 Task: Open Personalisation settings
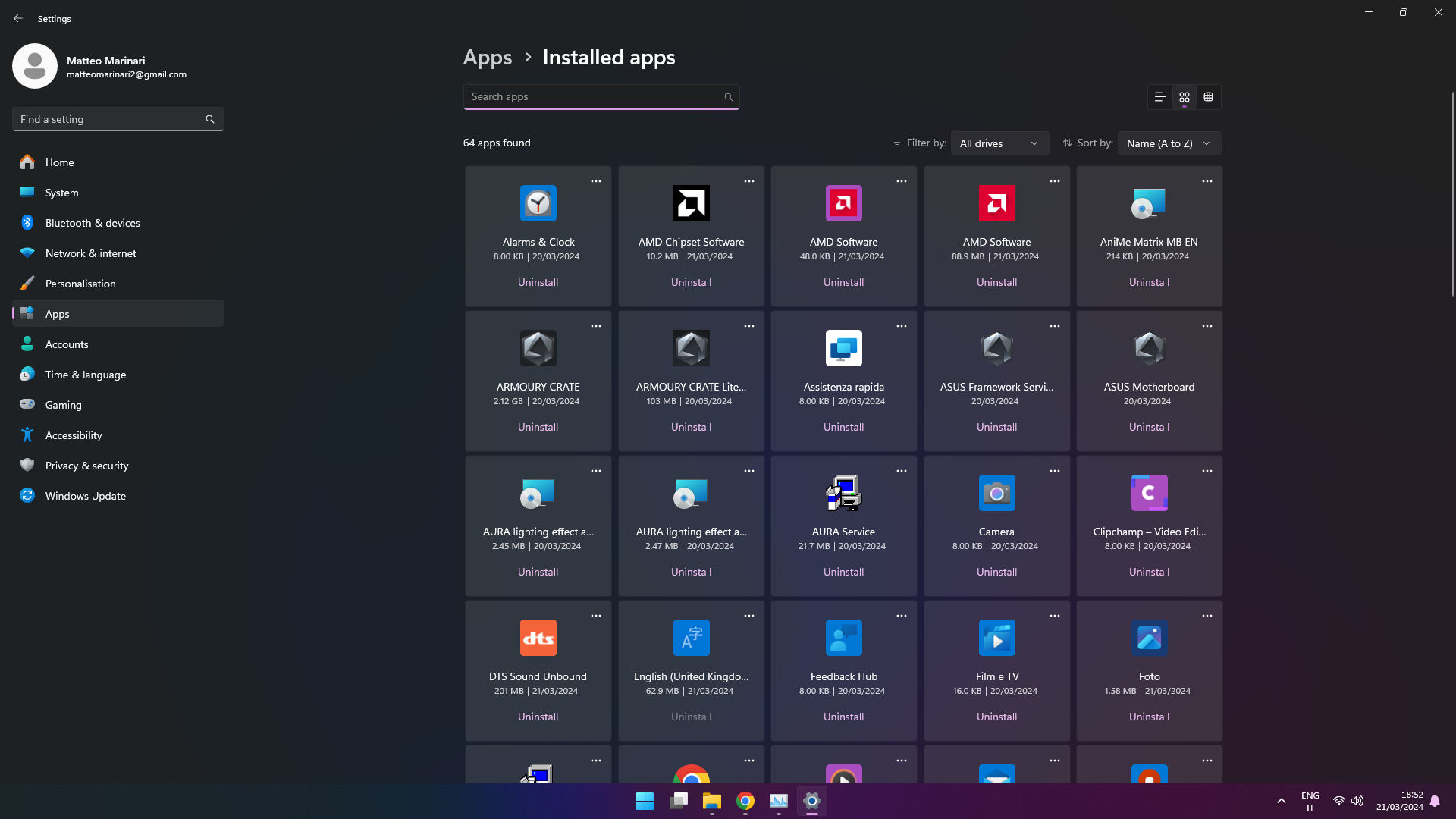point(118,284)
